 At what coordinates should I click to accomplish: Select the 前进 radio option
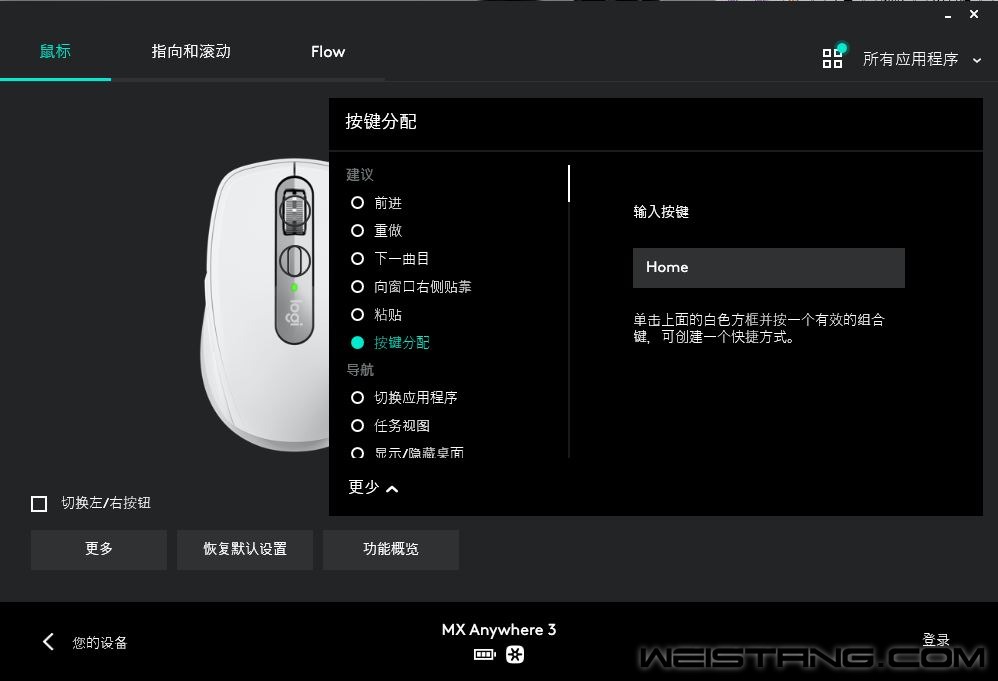[358, 202]
